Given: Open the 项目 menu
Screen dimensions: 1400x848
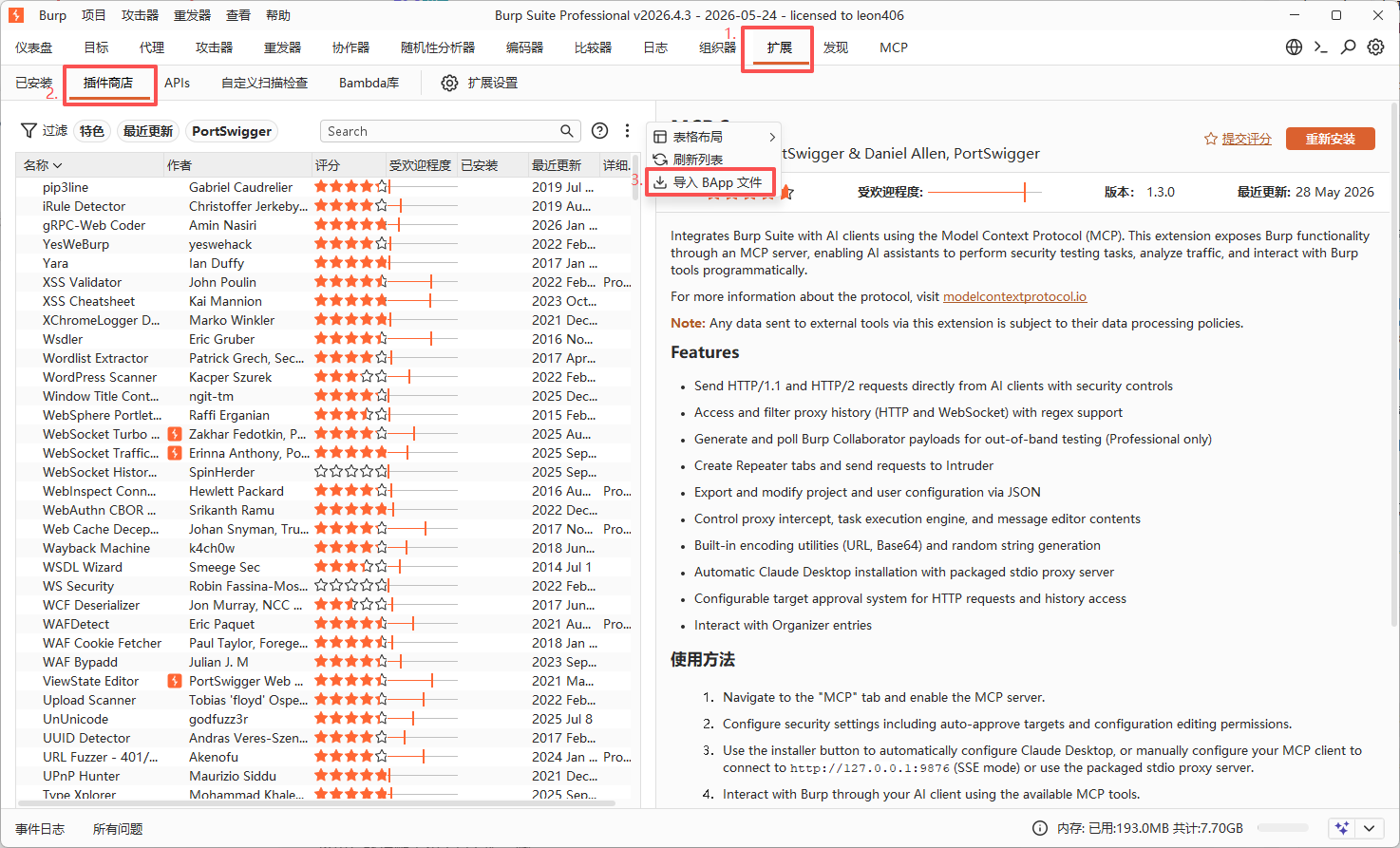Looking at the screenshot, I should click(94, 15).
